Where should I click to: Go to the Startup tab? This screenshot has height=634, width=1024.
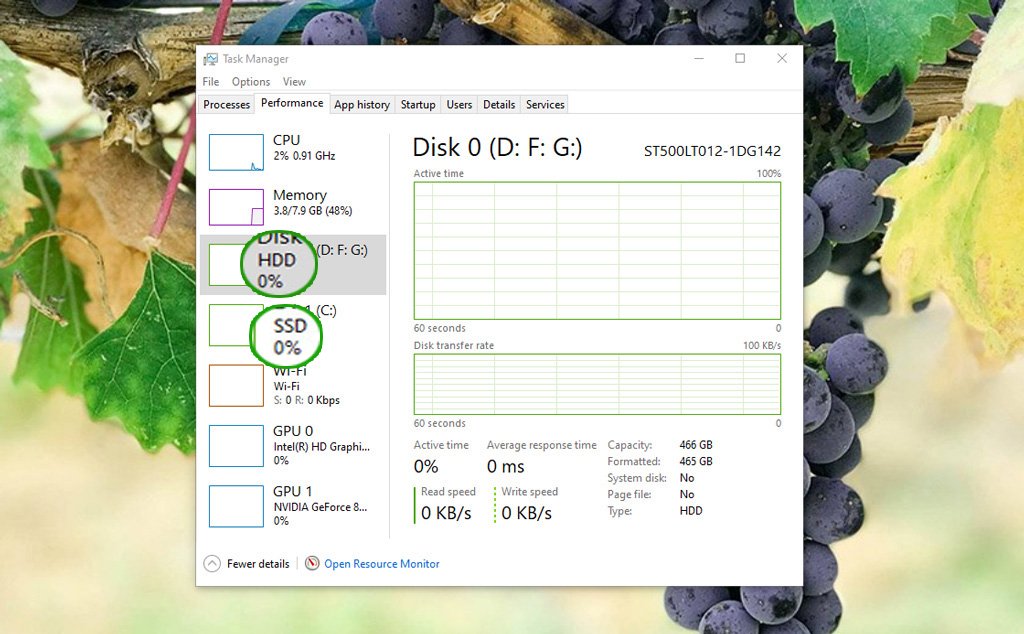[x=418, y=104]
